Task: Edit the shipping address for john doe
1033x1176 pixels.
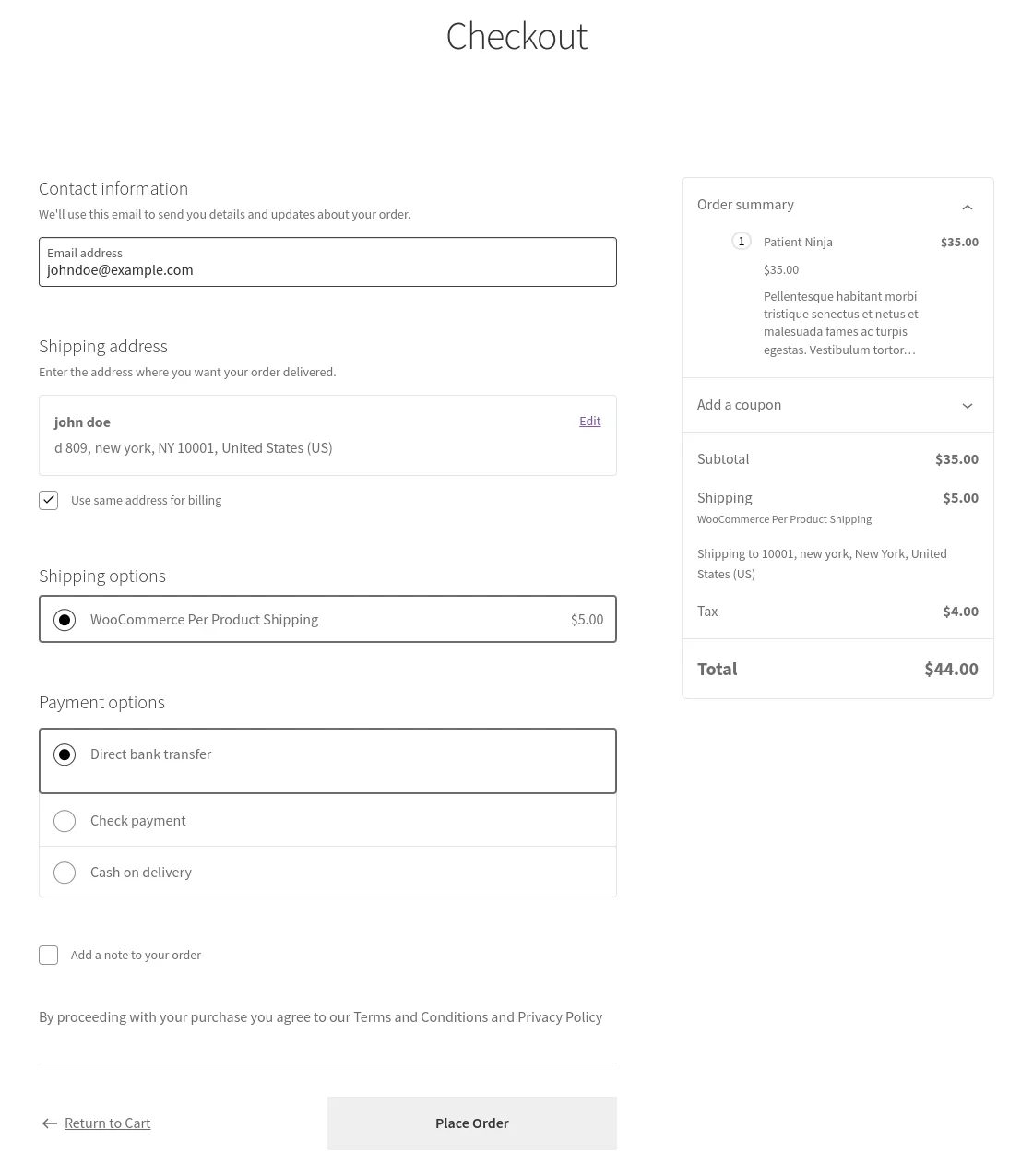Action: click(589, 421)
